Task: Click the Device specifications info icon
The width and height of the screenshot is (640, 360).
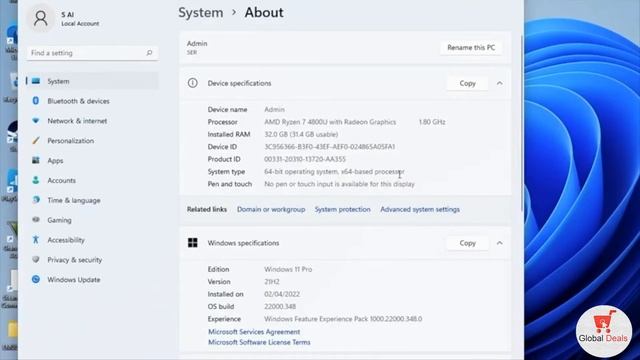Action: (x=193, y=83)
